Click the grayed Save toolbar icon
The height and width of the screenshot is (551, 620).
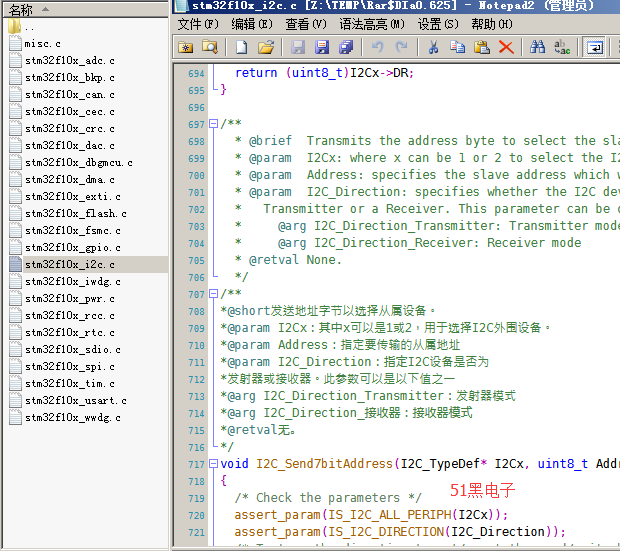298,47
